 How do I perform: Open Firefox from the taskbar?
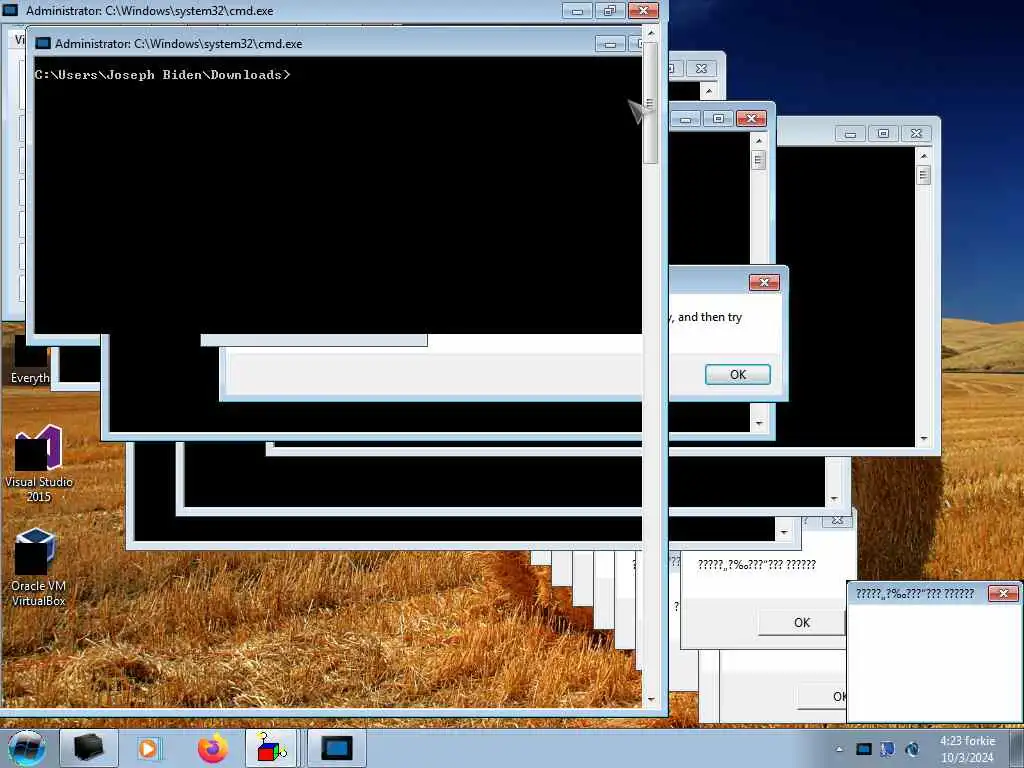click(212, 748)
